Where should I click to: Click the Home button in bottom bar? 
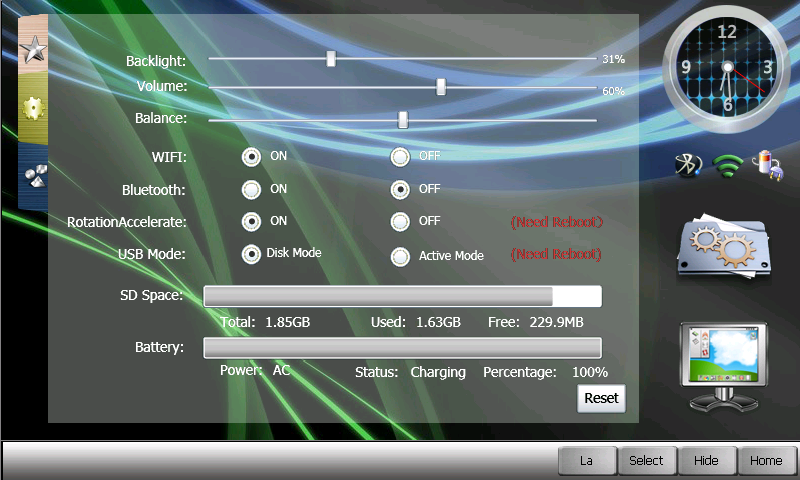pyautogui.click(x=766, y=461)
